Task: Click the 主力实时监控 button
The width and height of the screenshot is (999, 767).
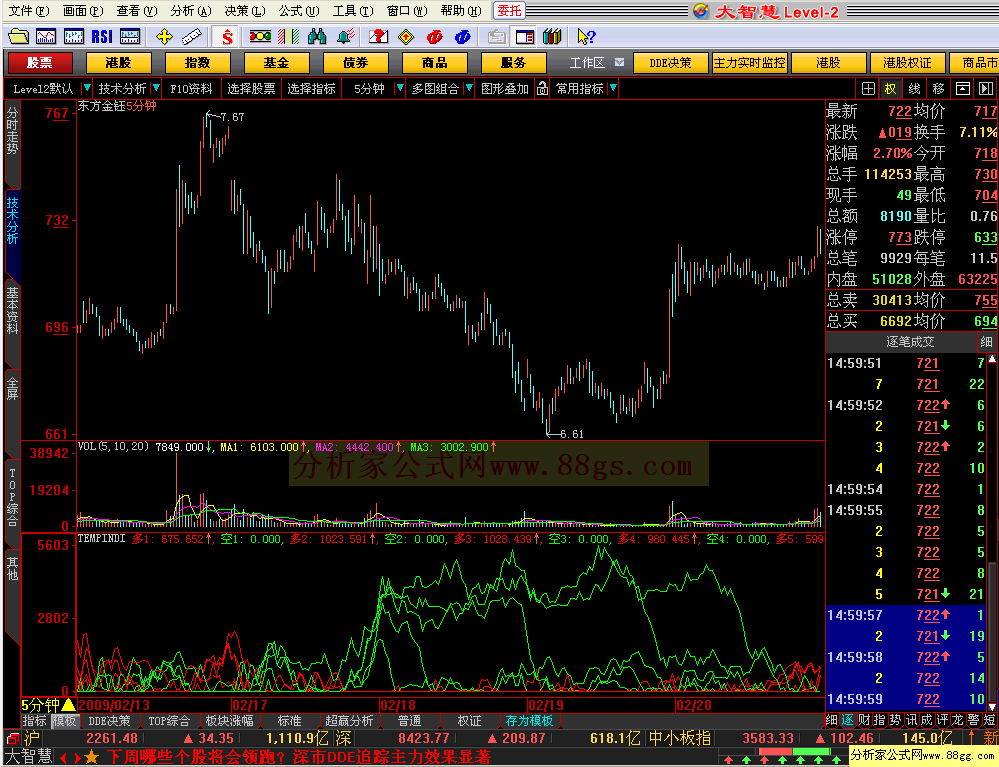Action: (x=750, y=62)
